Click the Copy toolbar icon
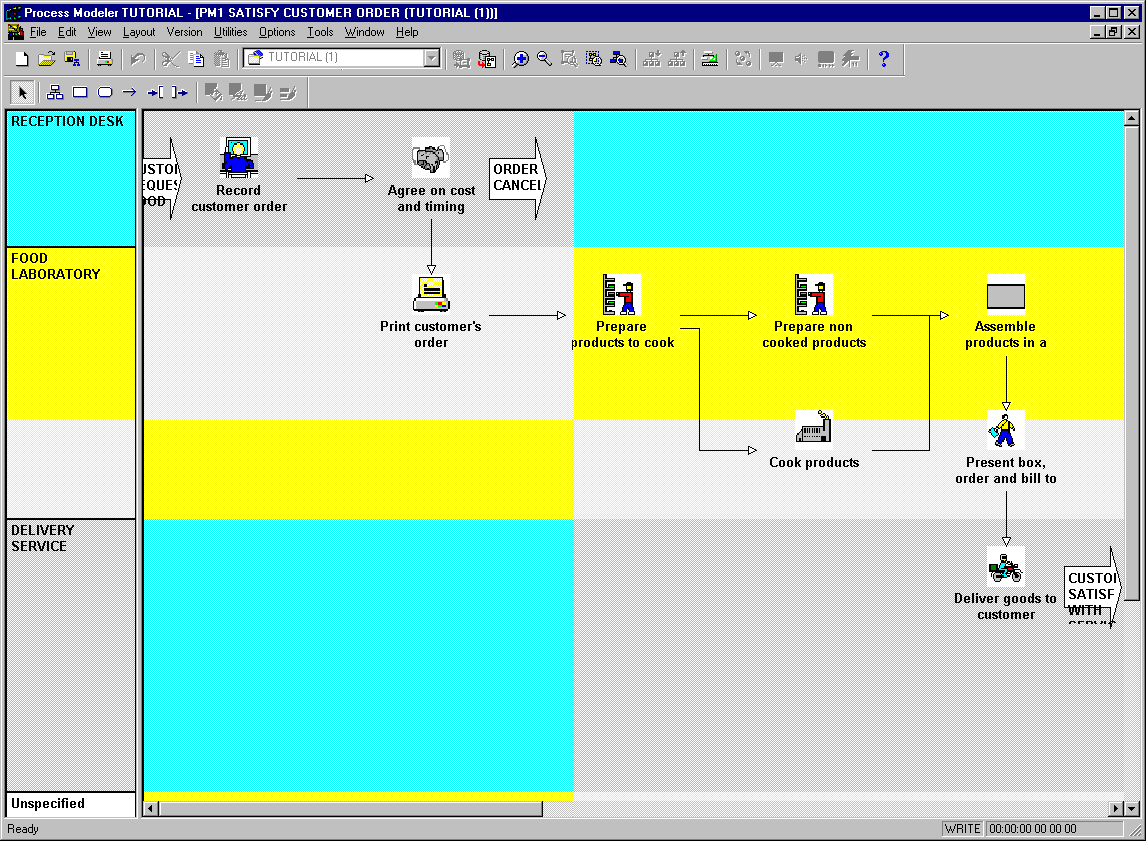Screen dimensions: 1147x842 (x=196, y=59)
